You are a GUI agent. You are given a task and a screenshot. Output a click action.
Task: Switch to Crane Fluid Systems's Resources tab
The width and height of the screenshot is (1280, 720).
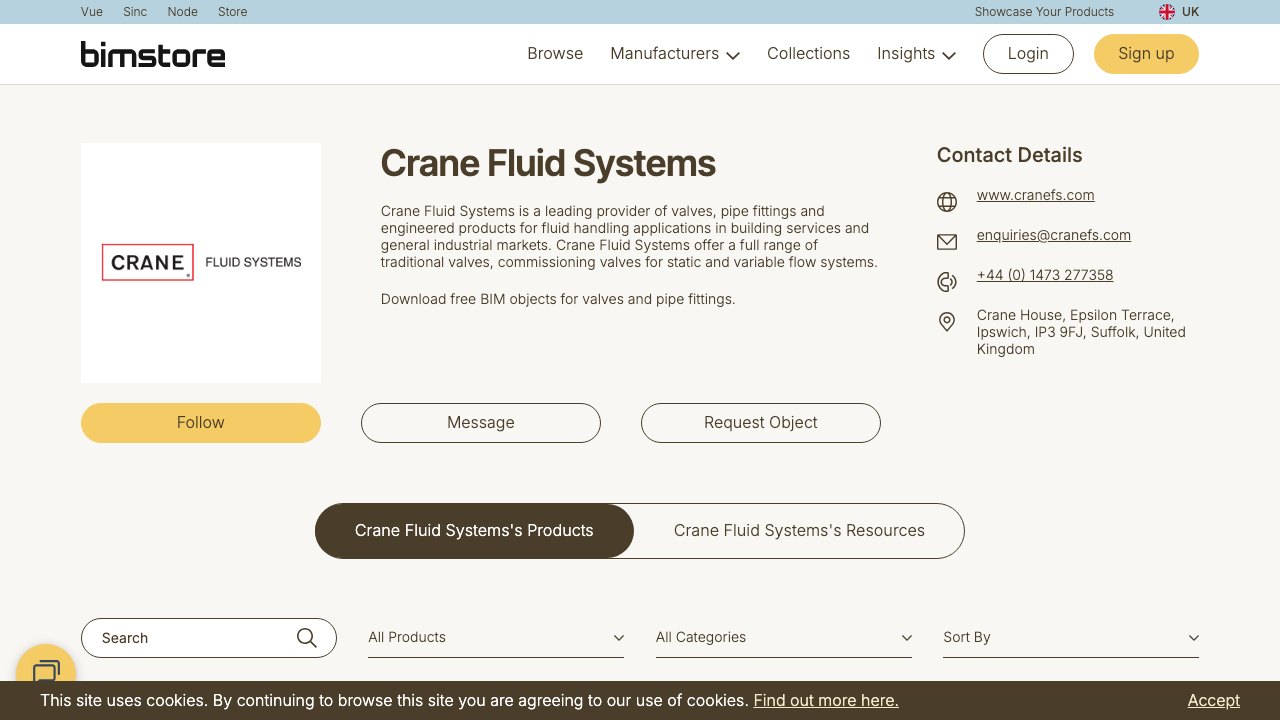[x=799, y=531]
